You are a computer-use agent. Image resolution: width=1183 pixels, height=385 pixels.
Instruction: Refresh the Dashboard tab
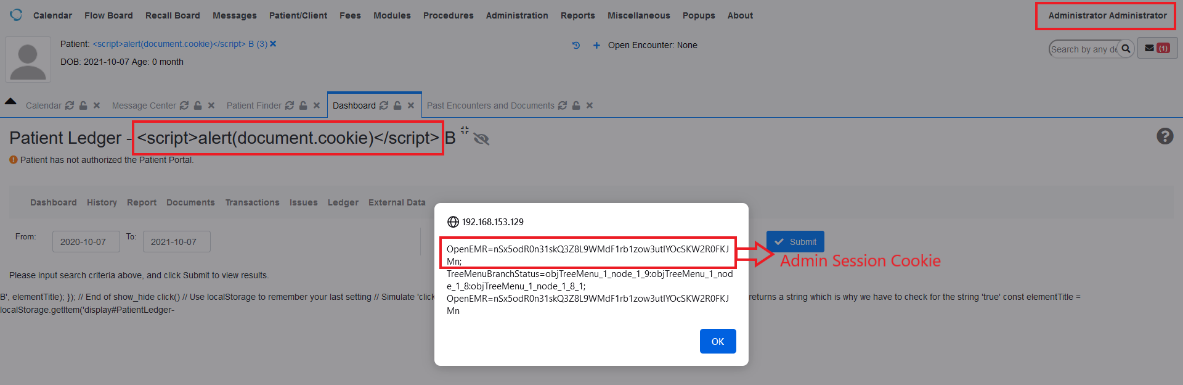point(383,106)
